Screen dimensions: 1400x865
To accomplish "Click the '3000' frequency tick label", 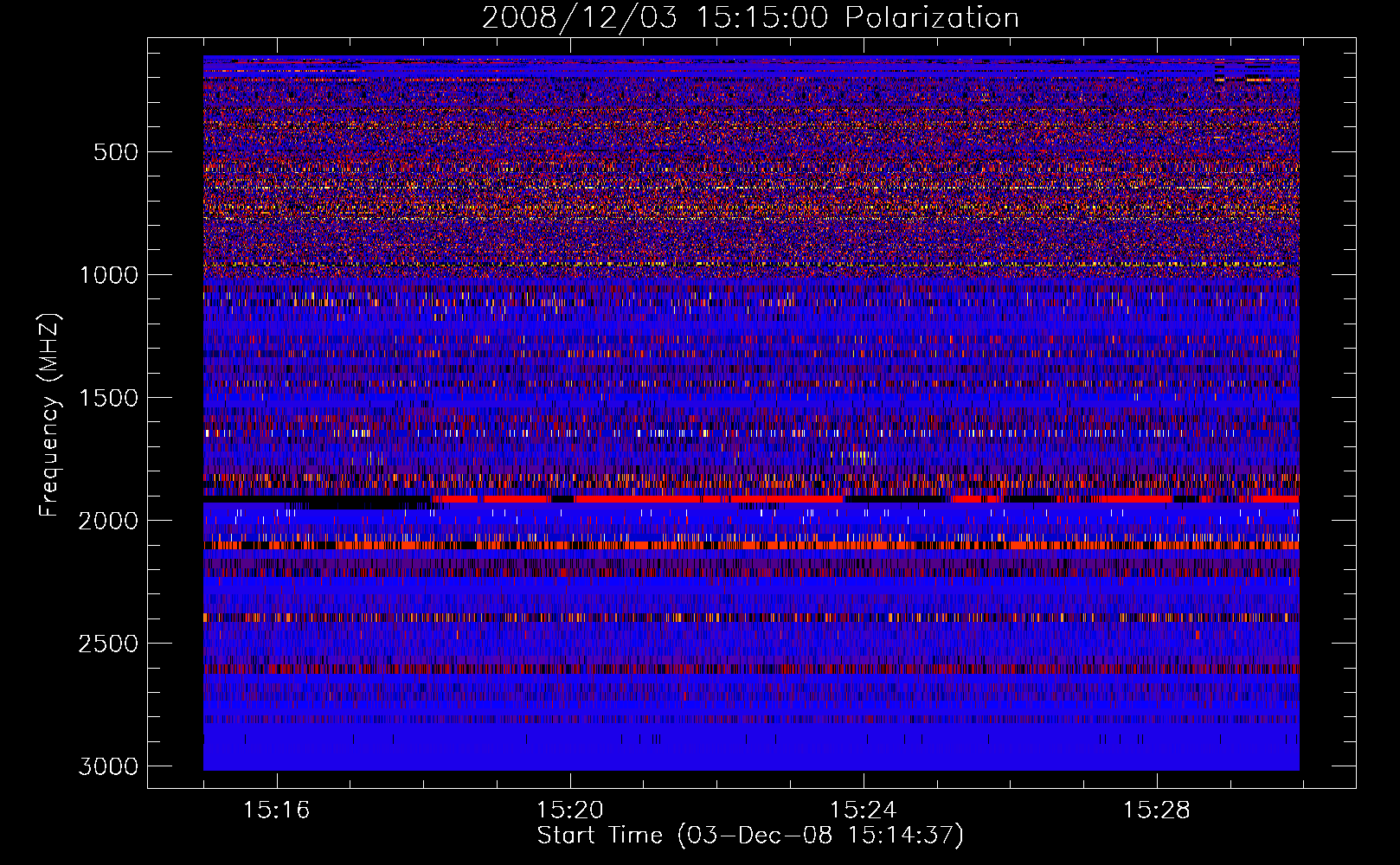I will point(108,766).
